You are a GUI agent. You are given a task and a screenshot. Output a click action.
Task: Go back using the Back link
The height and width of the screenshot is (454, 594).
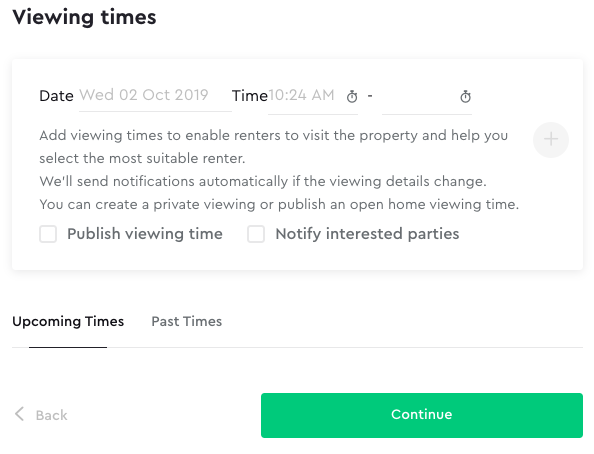click(41, 415)
